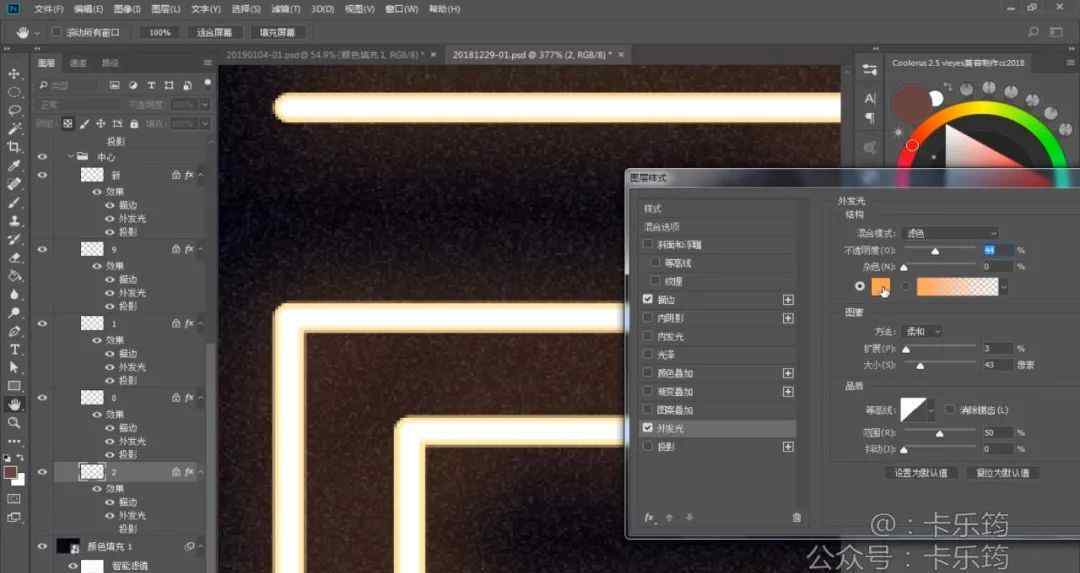Click the 100% zoom button
The height and width of the screenshot is (573, 1080).
pyautogui.click(x=160, y=32)
